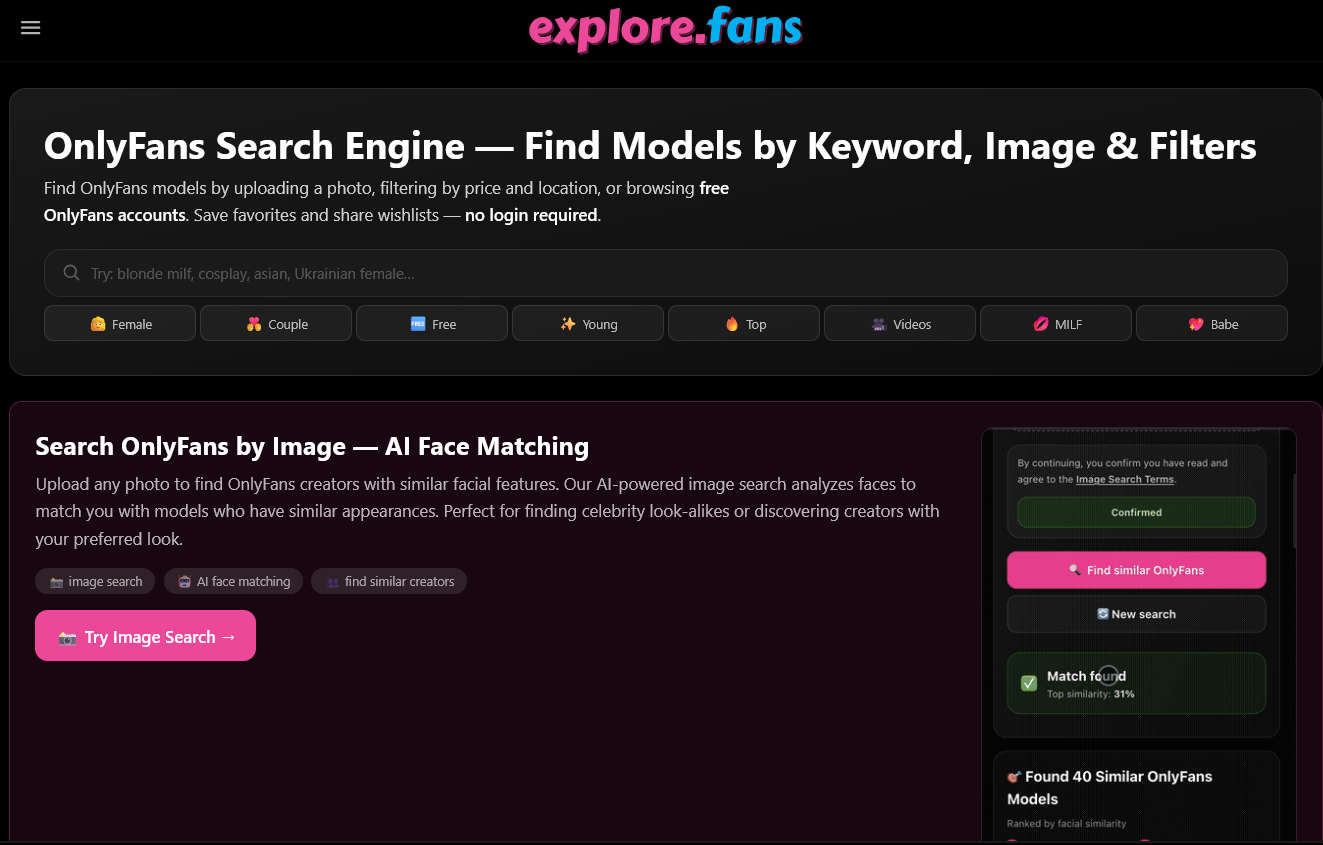Select the Free filter chip
Viewport: 1323px width, 845px height.
coord(432,324)
